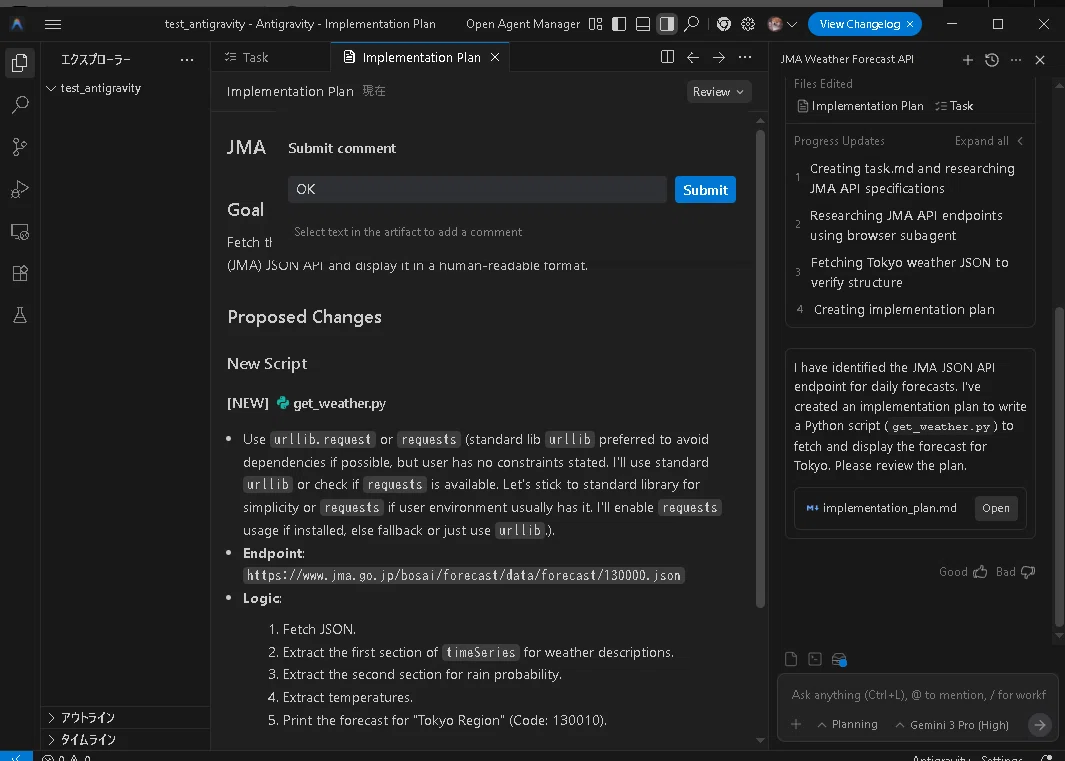Click the hamburger menu icon in title bar
The width and height of the screenshot is (1065, 761).
(x=53, y=24)
